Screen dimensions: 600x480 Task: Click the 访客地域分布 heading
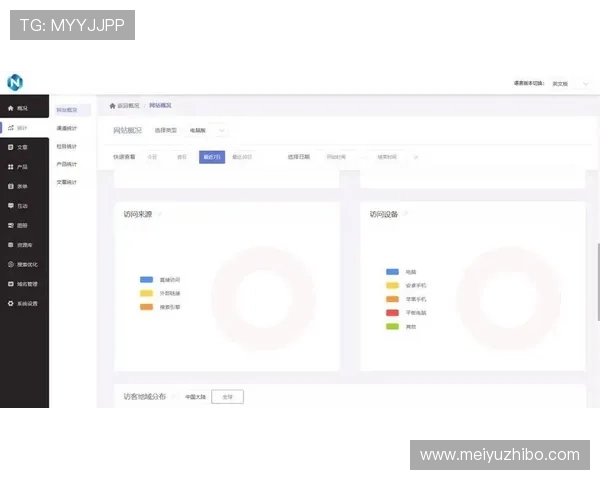point(145,397)
